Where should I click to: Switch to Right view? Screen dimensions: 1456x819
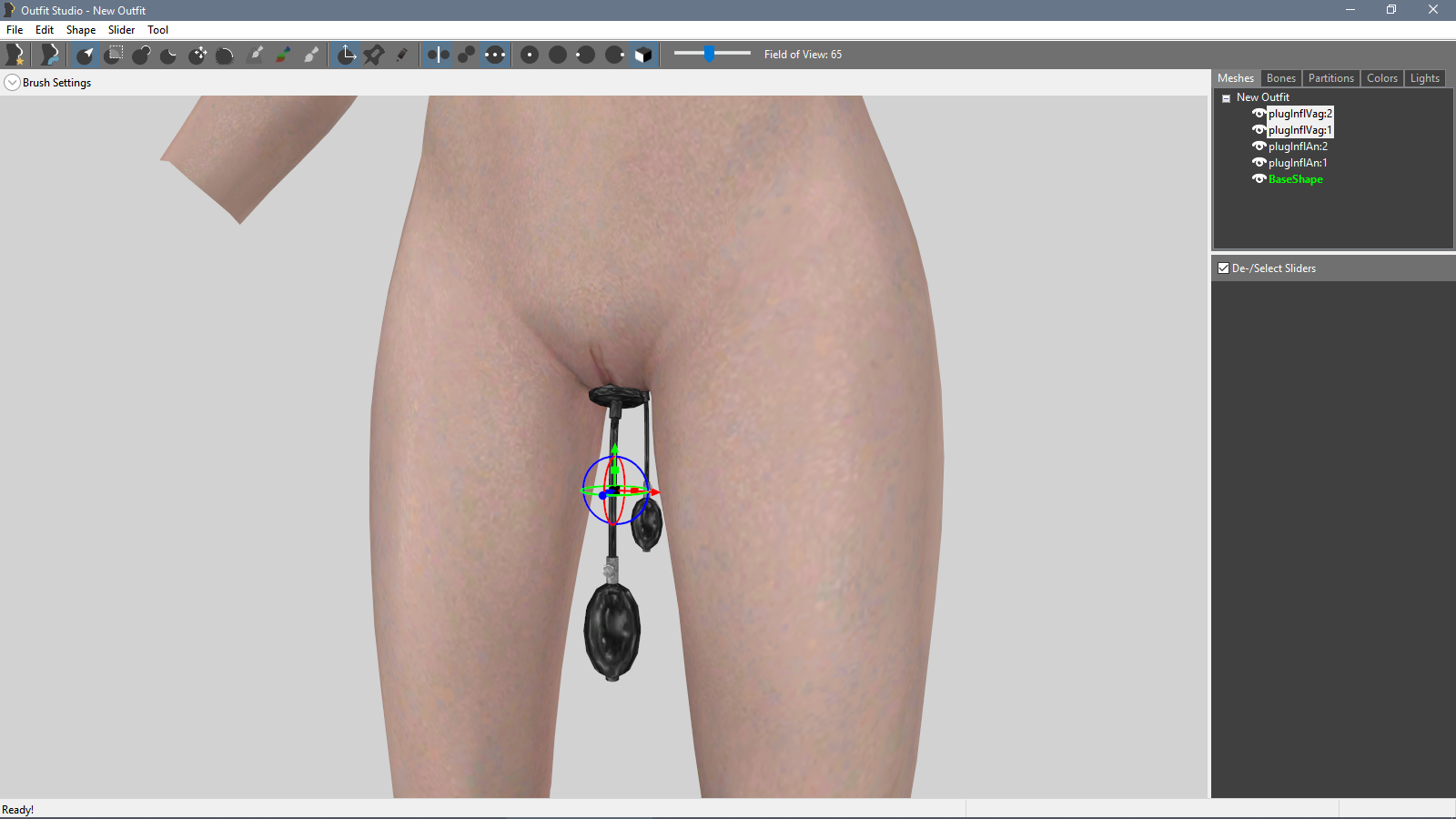614,55
